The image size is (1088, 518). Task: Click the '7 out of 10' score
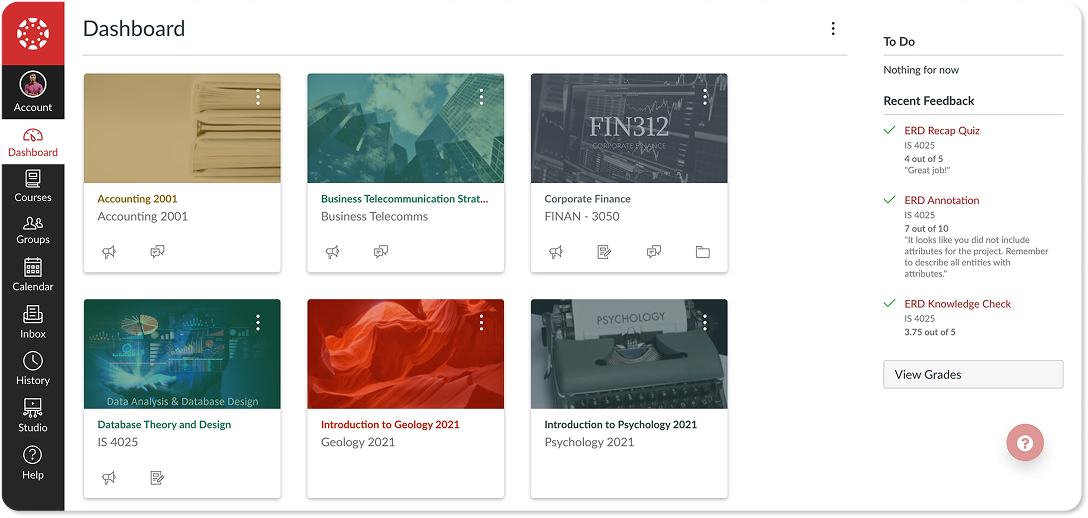pyautogui.click(x=926, y=228)
